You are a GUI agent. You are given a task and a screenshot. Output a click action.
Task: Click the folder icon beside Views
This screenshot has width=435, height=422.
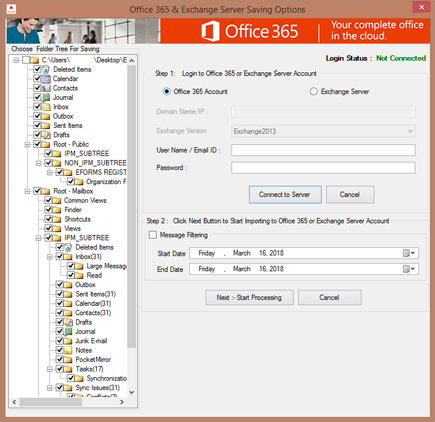pos(57,229)
